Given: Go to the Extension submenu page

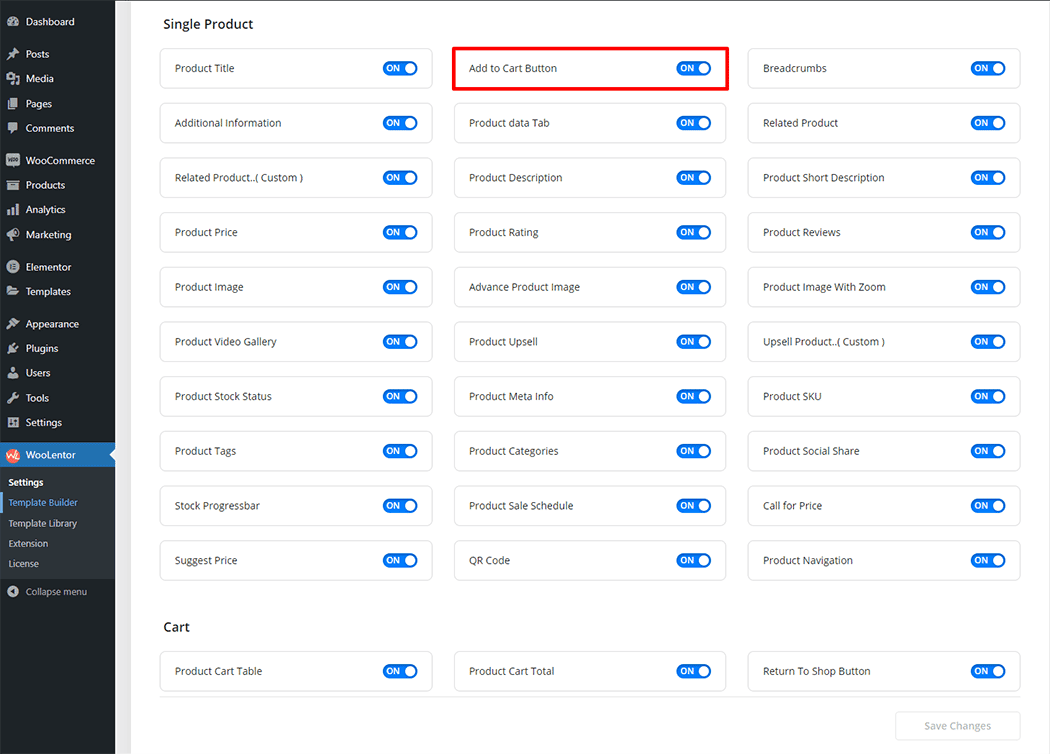Looking at the screenshot, I should (x=28, y=544).
